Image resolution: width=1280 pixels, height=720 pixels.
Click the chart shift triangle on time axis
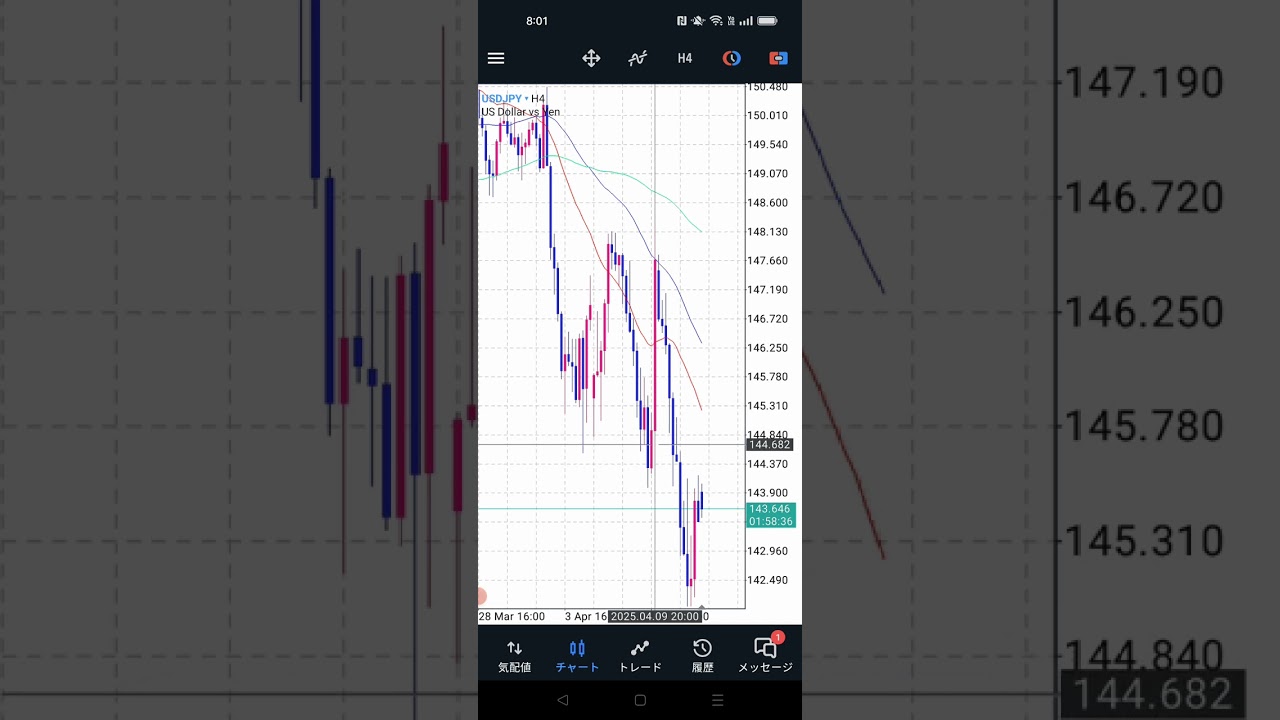coord(701,606)
